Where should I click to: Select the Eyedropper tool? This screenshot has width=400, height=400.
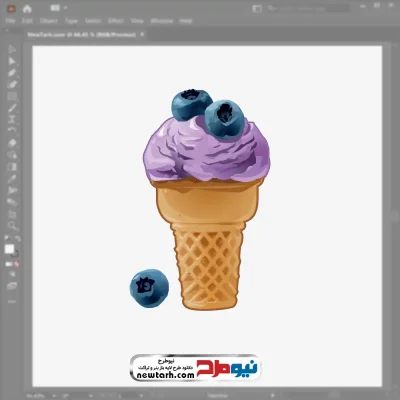(12, 179)
